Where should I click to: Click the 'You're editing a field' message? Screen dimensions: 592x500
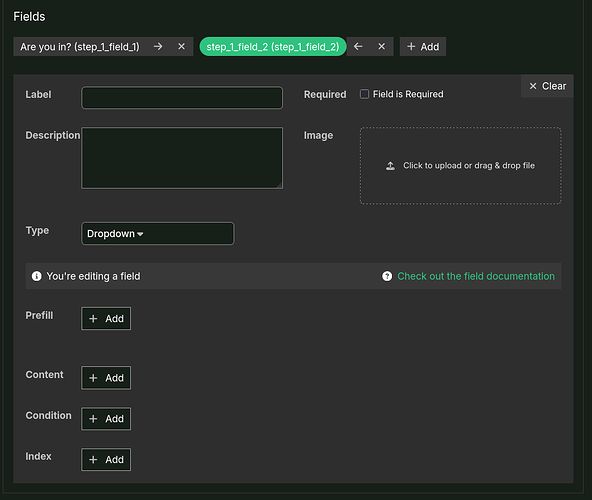pyautogui.click(x=93, y=276)
